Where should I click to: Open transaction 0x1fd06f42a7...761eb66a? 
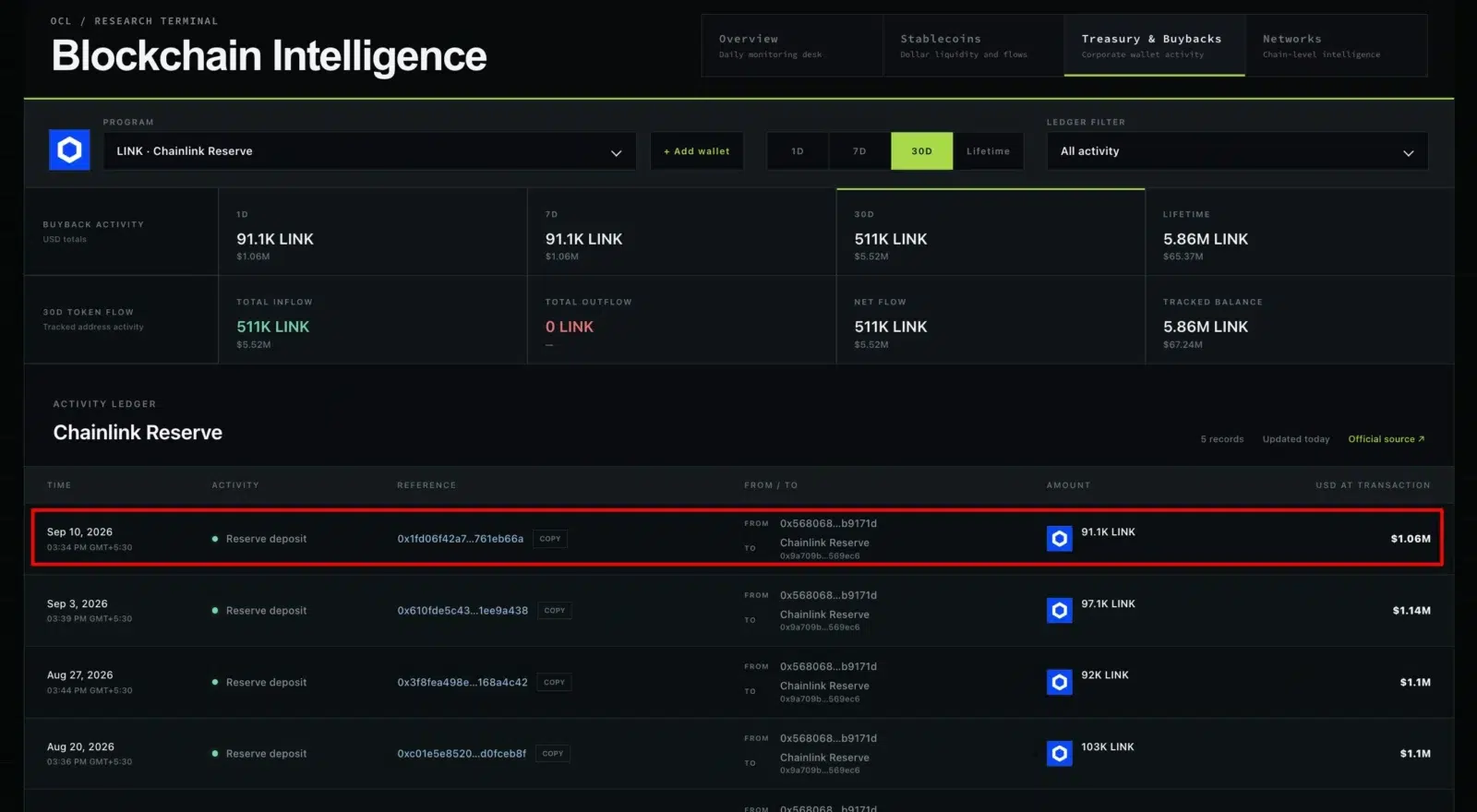pos(460,539)
